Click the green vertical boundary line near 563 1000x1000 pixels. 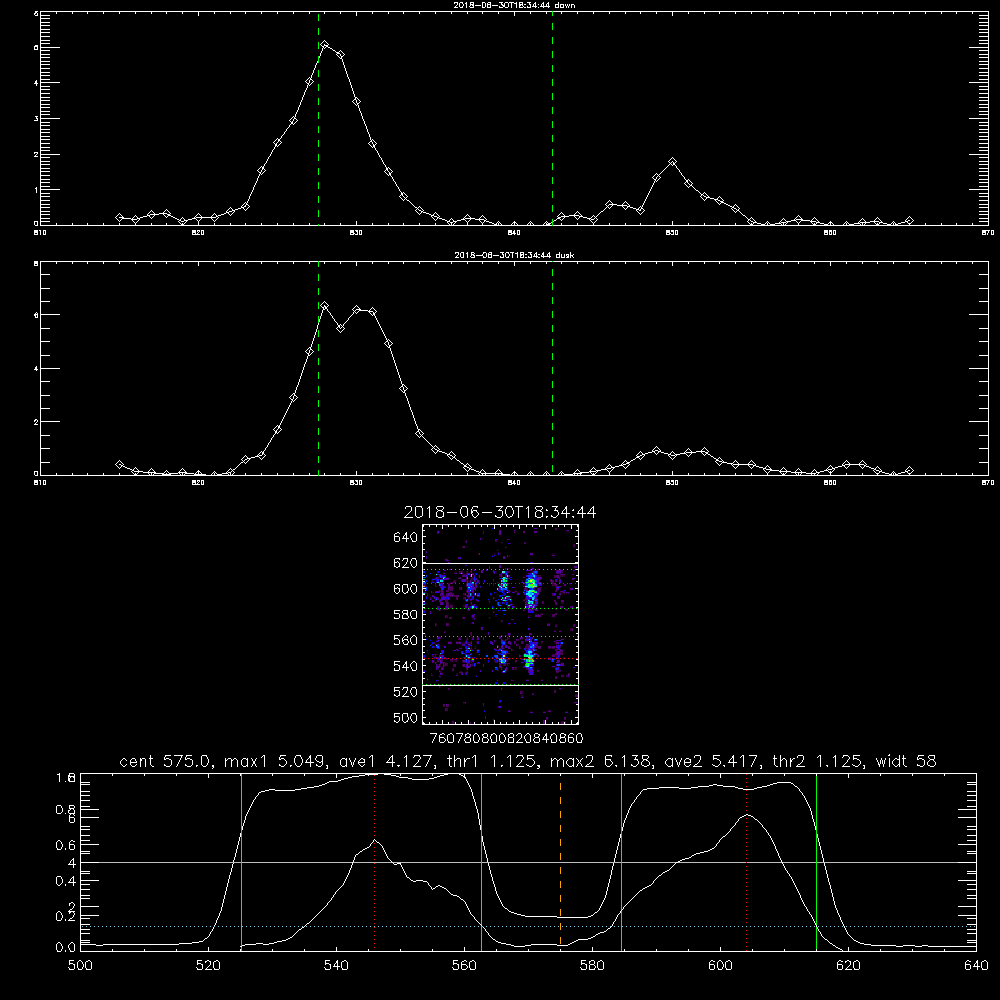[x=482, y=861]
